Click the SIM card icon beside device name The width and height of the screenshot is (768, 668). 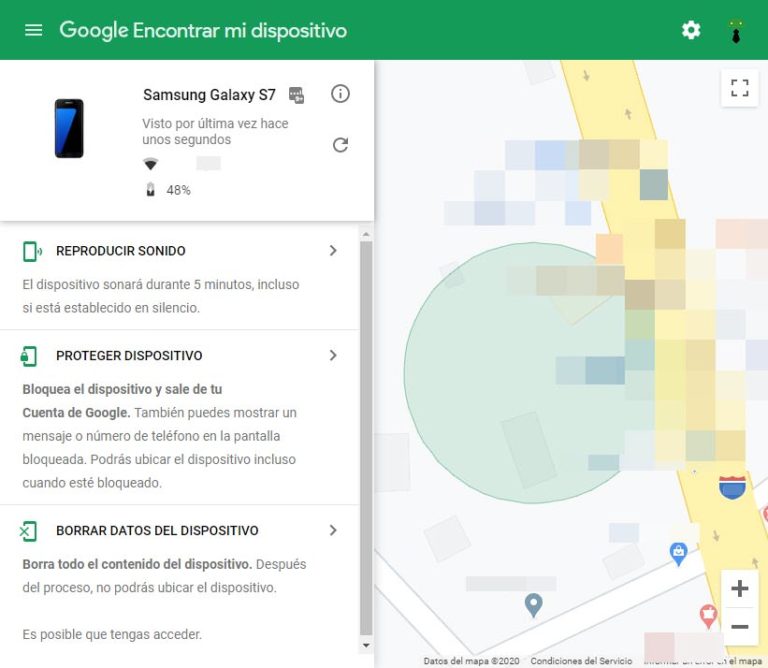(x=296, y=95)
